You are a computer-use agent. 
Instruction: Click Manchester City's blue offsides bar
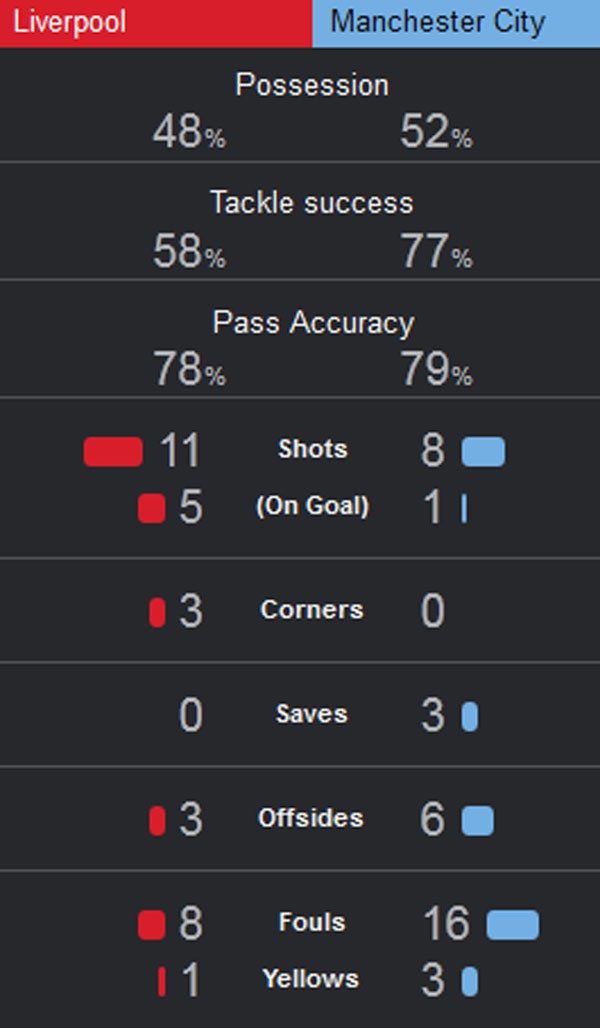click(x=477, y=820)
